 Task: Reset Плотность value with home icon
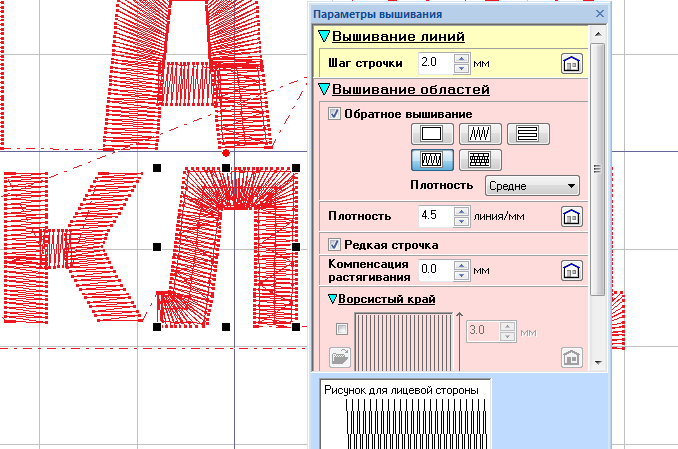(x=570, y=216)
